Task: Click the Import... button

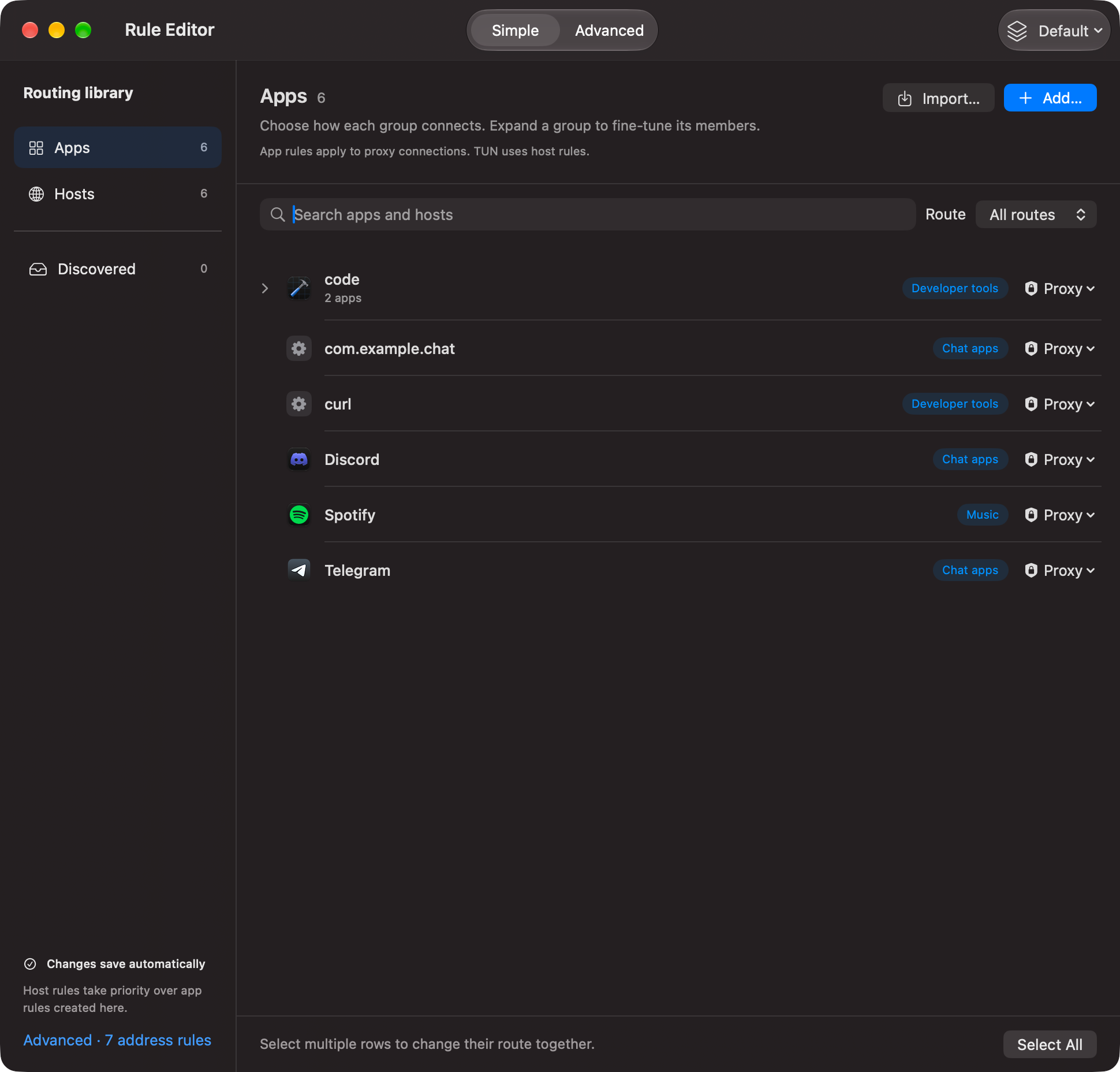Action: (939, 98)
